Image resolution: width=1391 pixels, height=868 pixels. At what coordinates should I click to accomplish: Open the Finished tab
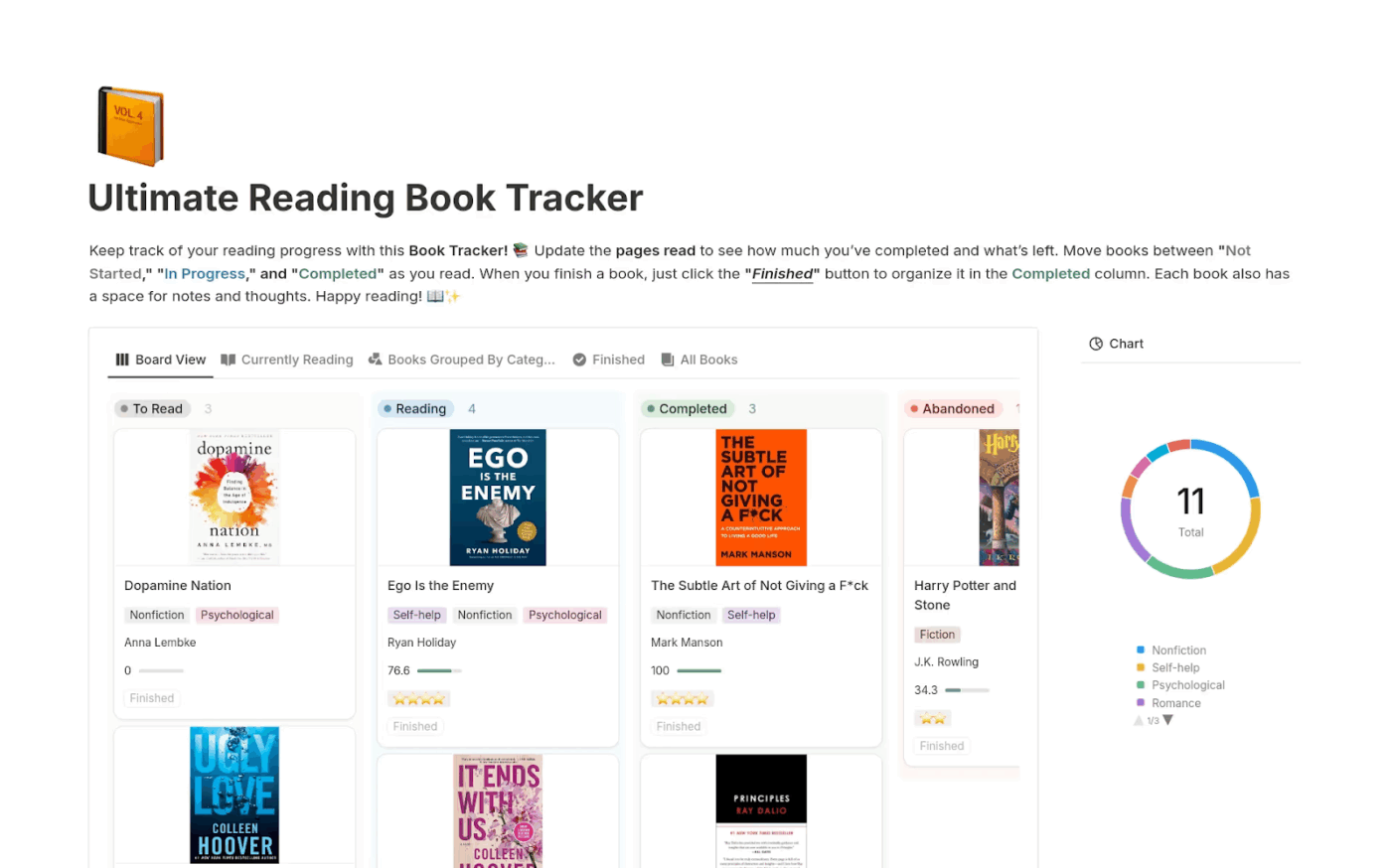[618, 360]
